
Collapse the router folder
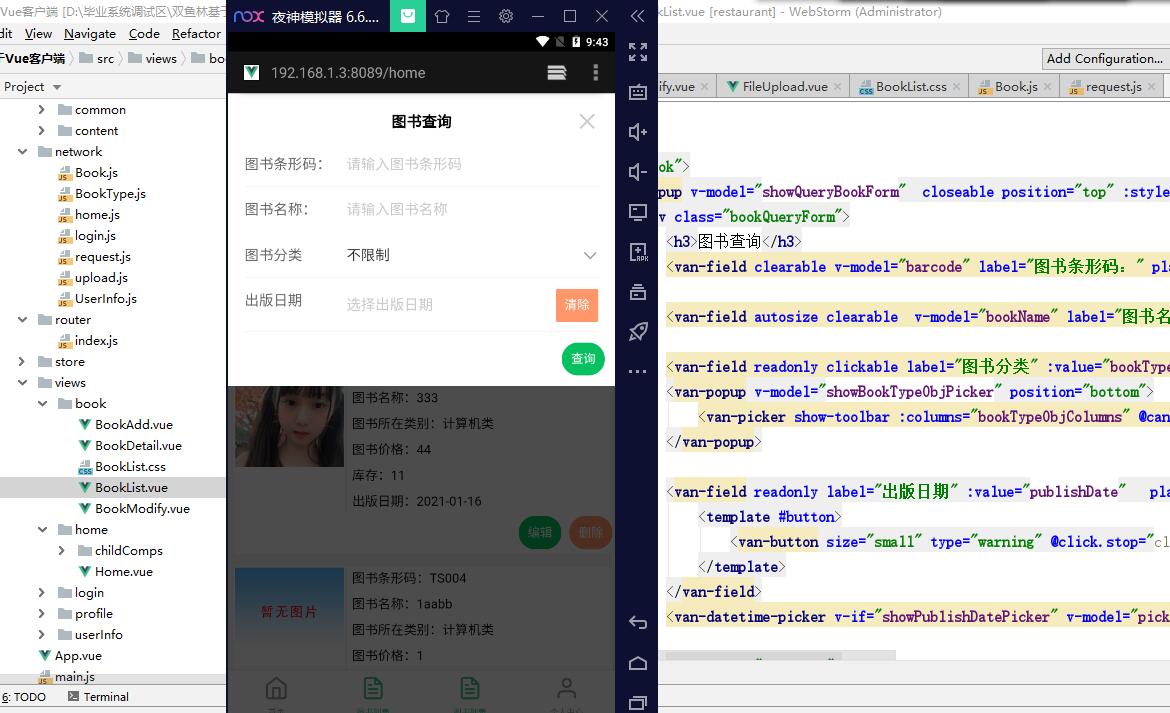coord(22,319)
